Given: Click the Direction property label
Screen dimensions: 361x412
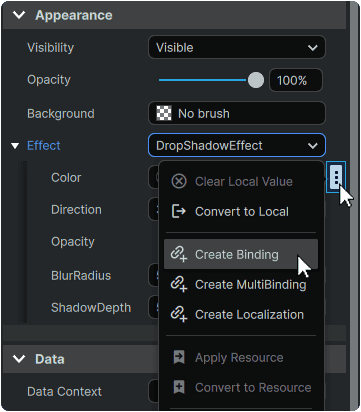Looking at the screenshot, I should (x=76, y=210).
